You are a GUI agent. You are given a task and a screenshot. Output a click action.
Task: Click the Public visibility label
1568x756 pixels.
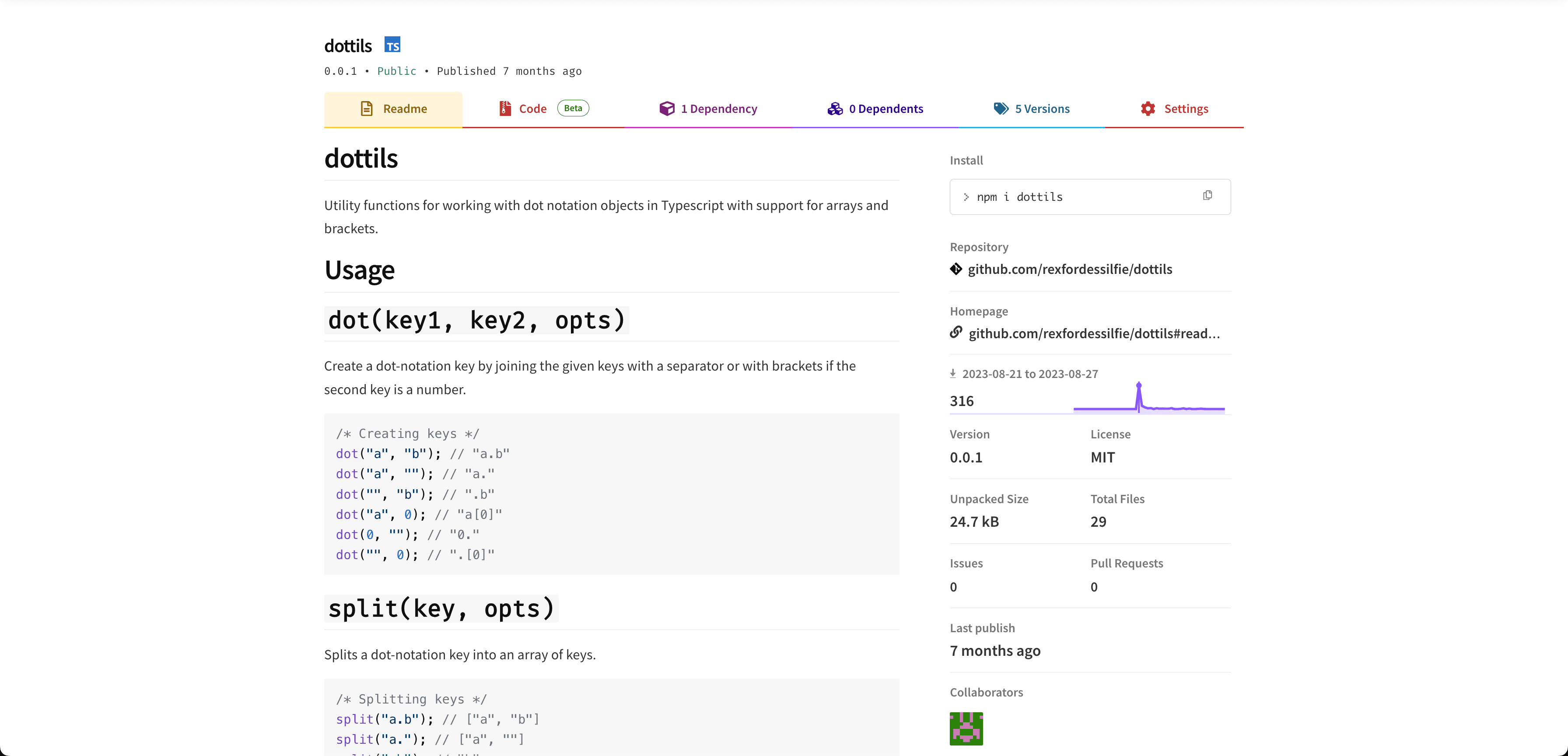click(397, 71)
